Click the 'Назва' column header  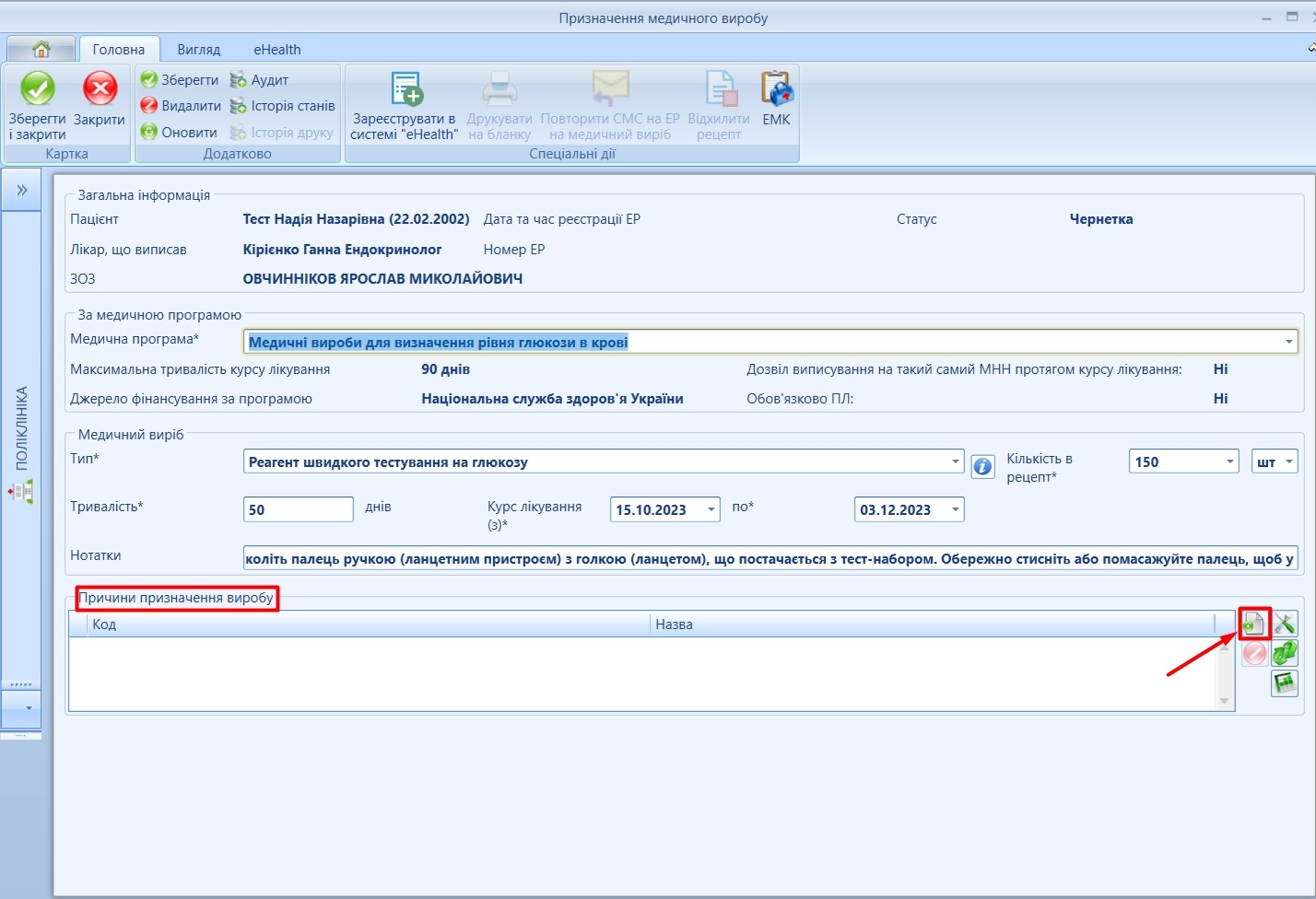coord(933,624)
